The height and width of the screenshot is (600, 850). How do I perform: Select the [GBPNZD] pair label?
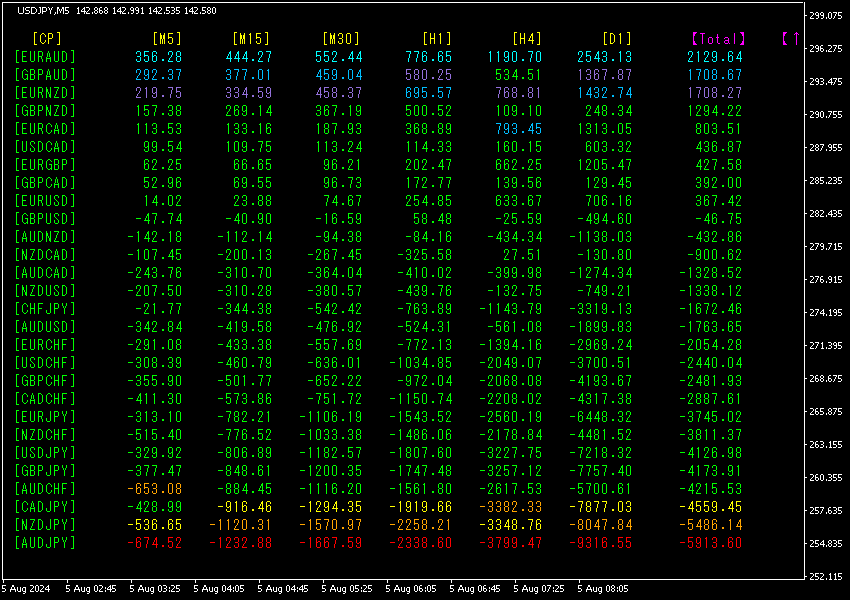coord(45,111)
